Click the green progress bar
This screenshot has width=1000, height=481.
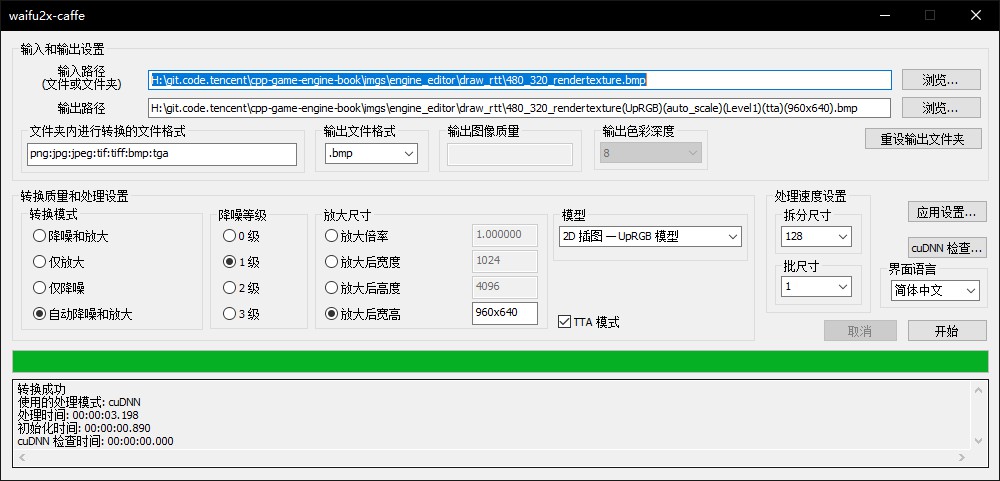499,360
